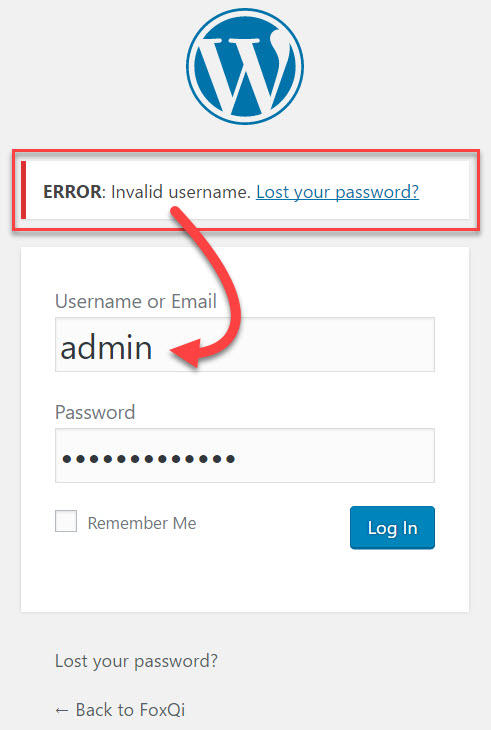Click the Remember Me label text
Image resolution: width=491 pixels, height=730 pixels.
point(142,523)
